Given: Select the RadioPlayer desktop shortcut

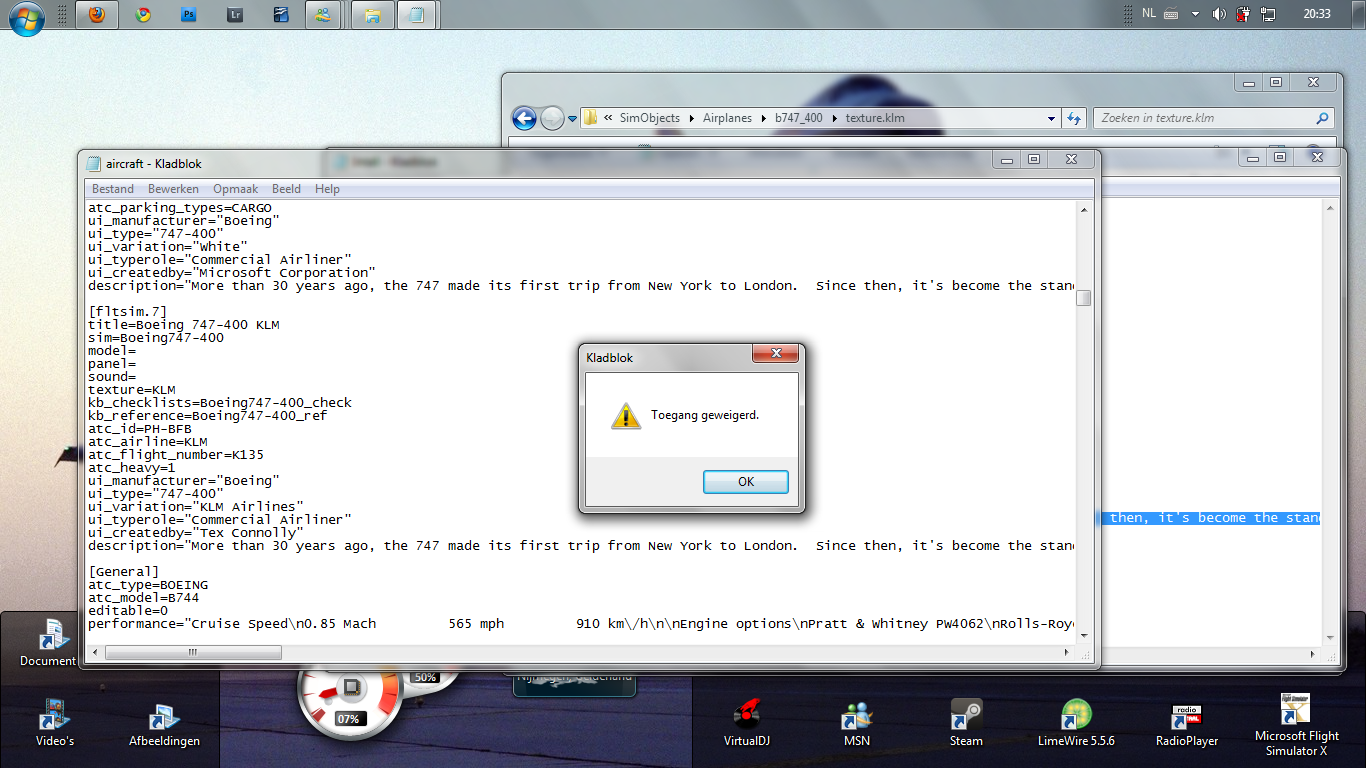Looking at the screenshot, I should (1187, 722).
